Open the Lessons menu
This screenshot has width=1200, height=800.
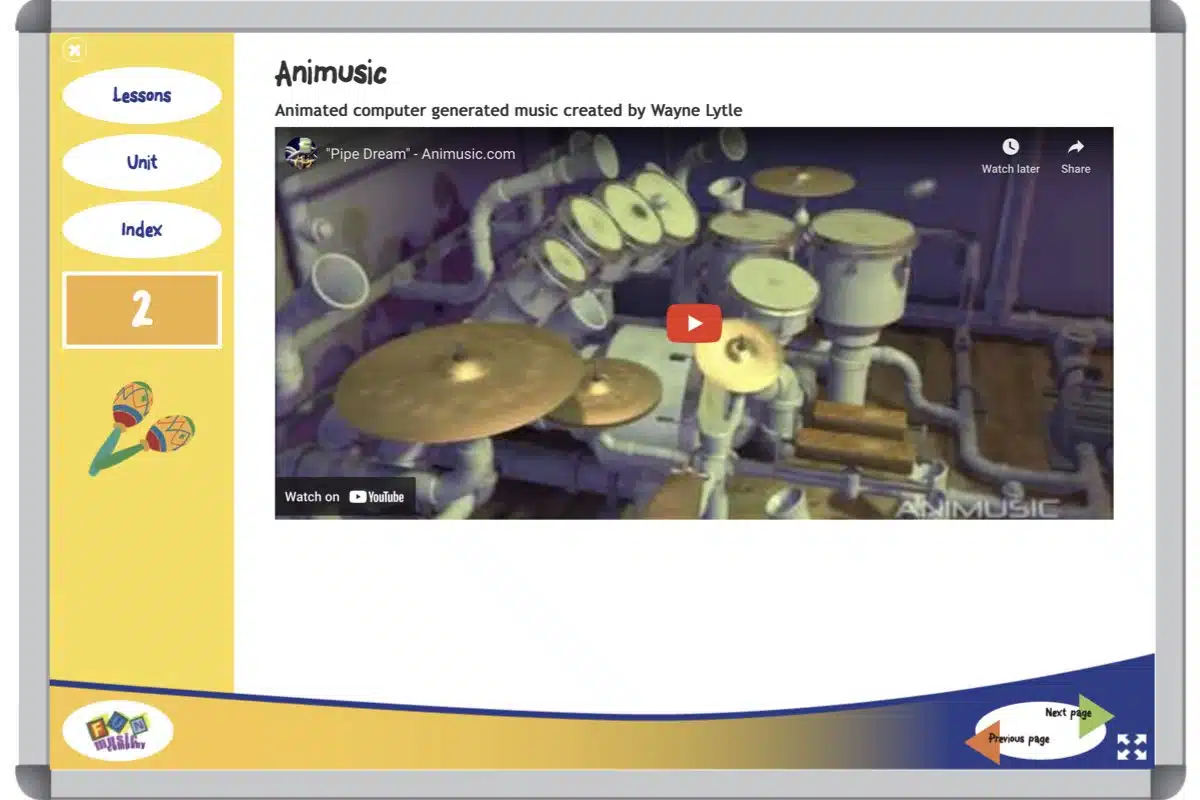pos(141,96)
